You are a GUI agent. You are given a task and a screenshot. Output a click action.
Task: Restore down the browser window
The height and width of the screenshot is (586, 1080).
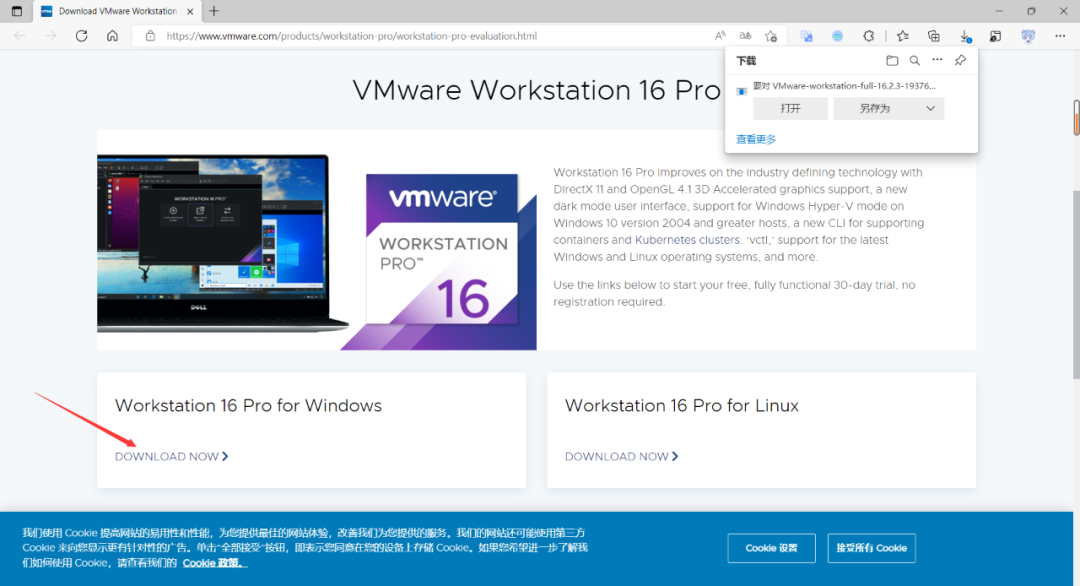click(1031, 11)
